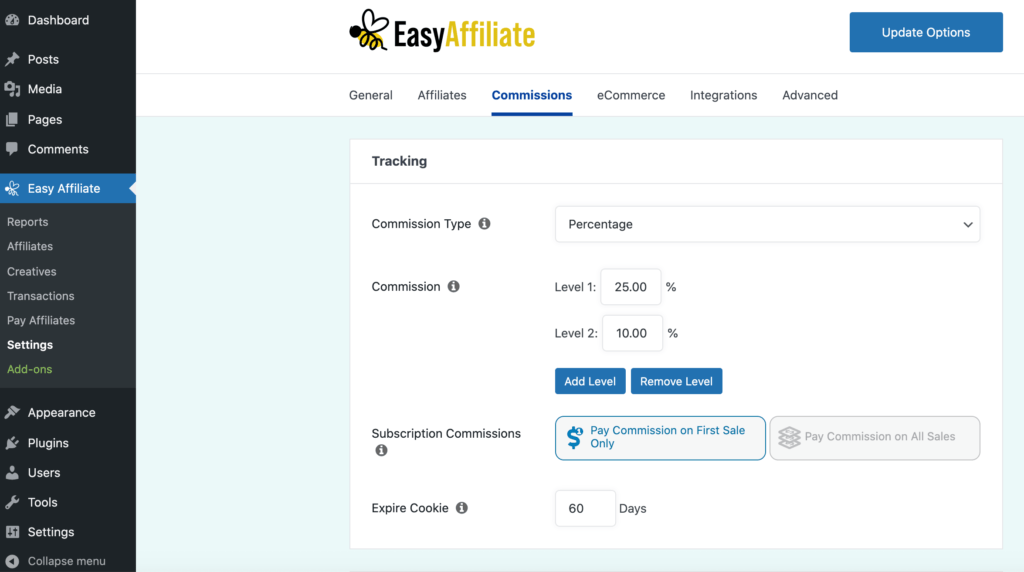Click the Days label beside cookie field
The image size is (1024, 572).
click(x=632, y=508)
